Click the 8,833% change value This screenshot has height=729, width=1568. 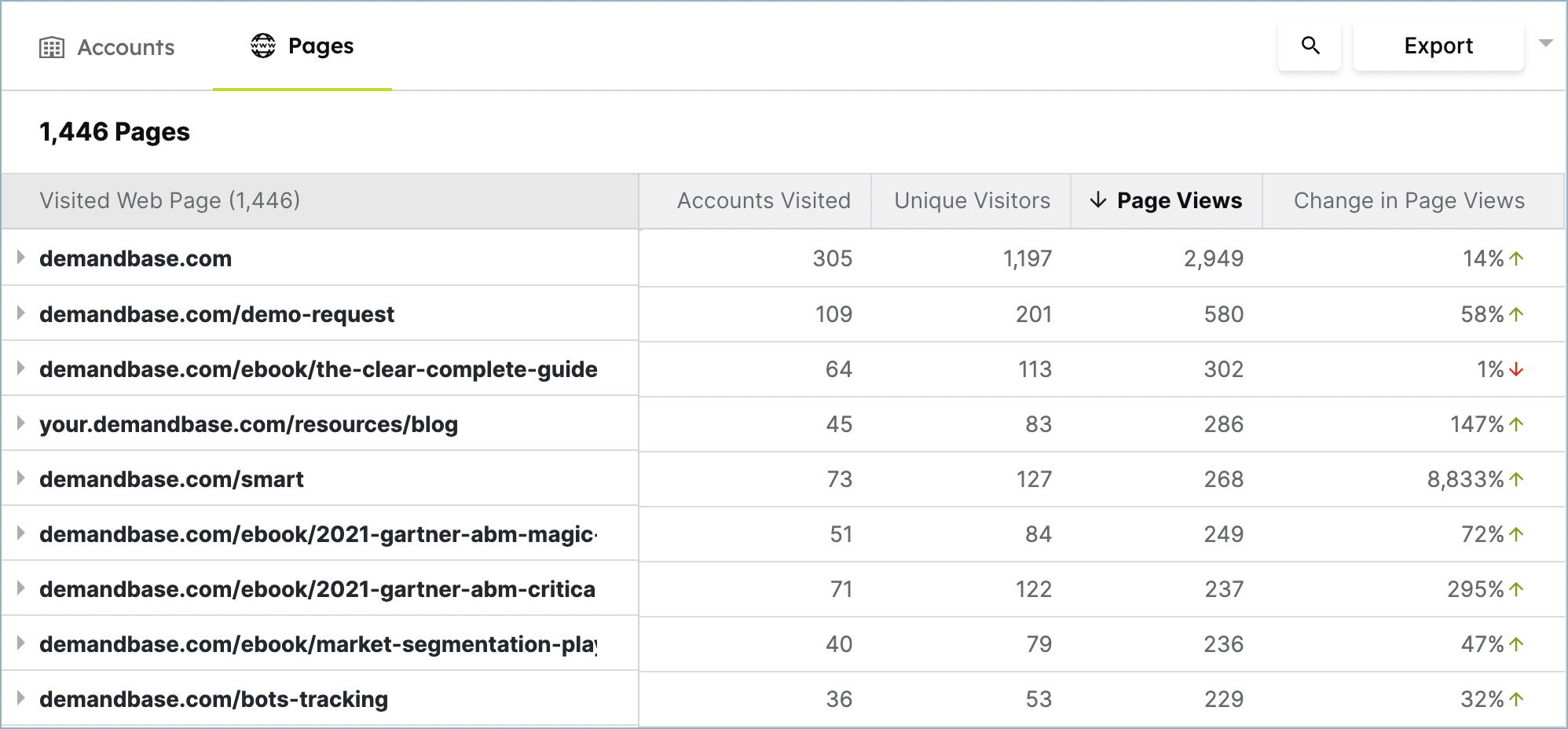pos(1465,479)
